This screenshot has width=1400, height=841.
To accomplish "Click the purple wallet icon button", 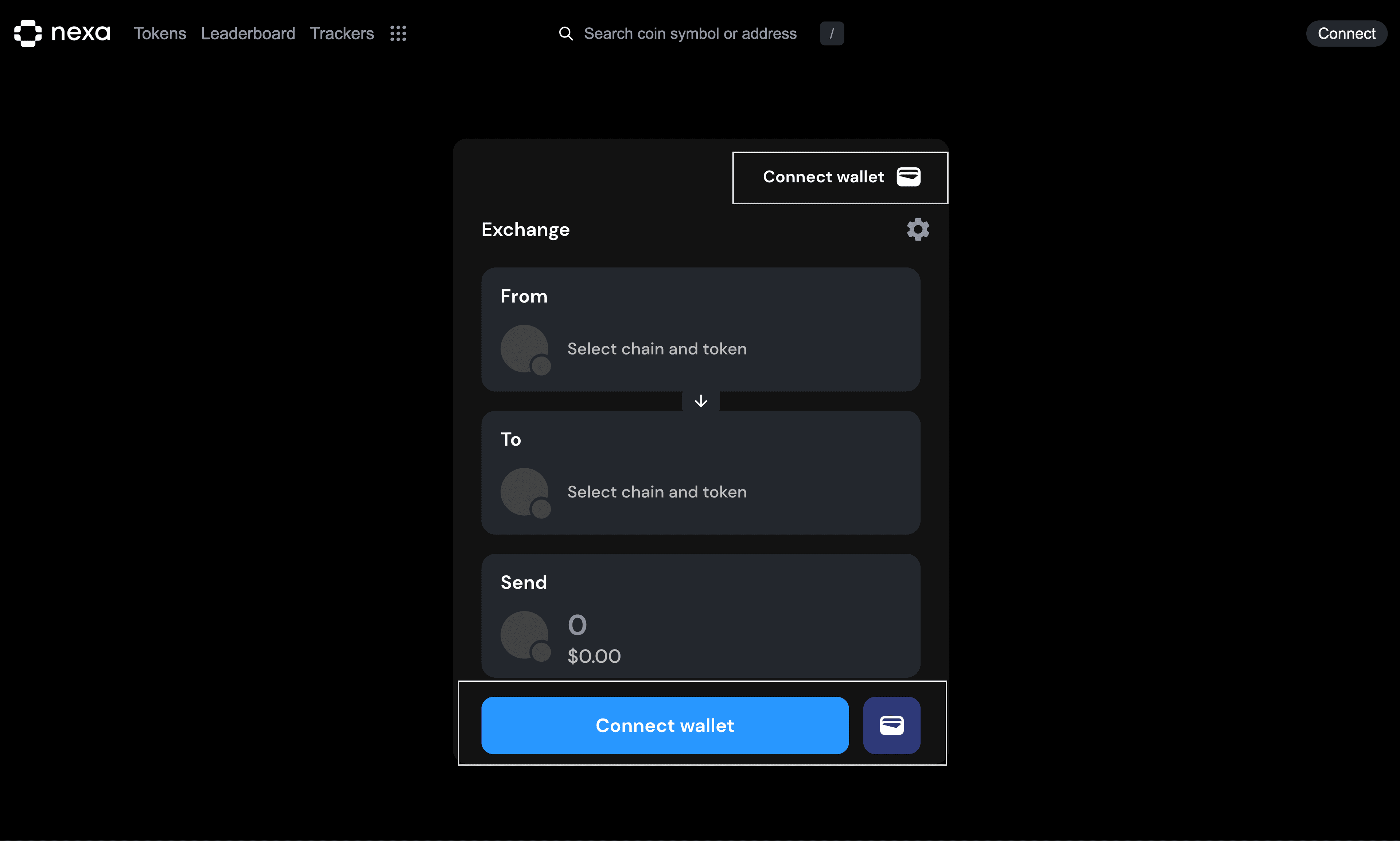I will point(891,725).
